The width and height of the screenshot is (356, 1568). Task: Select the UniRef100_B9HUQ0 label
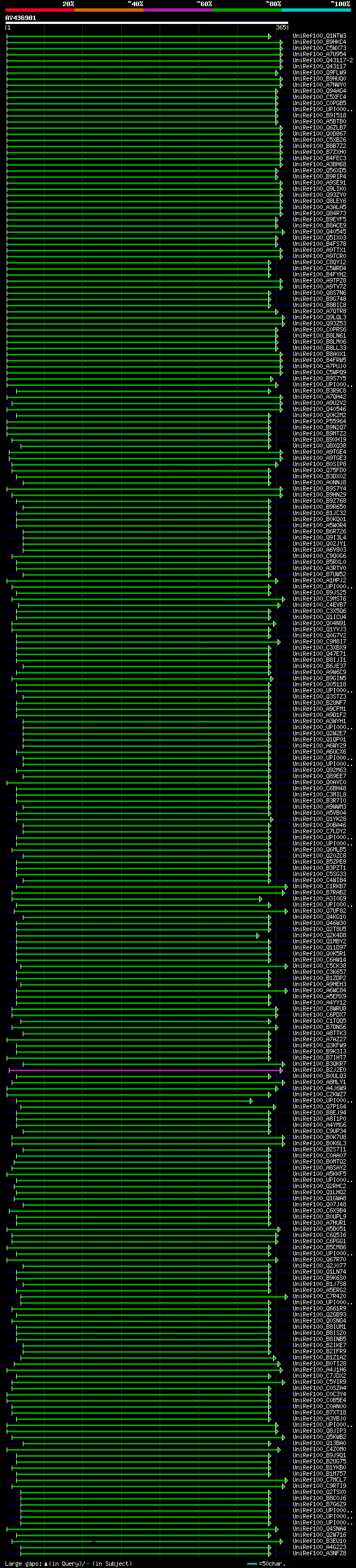click(x=319, y=78)
